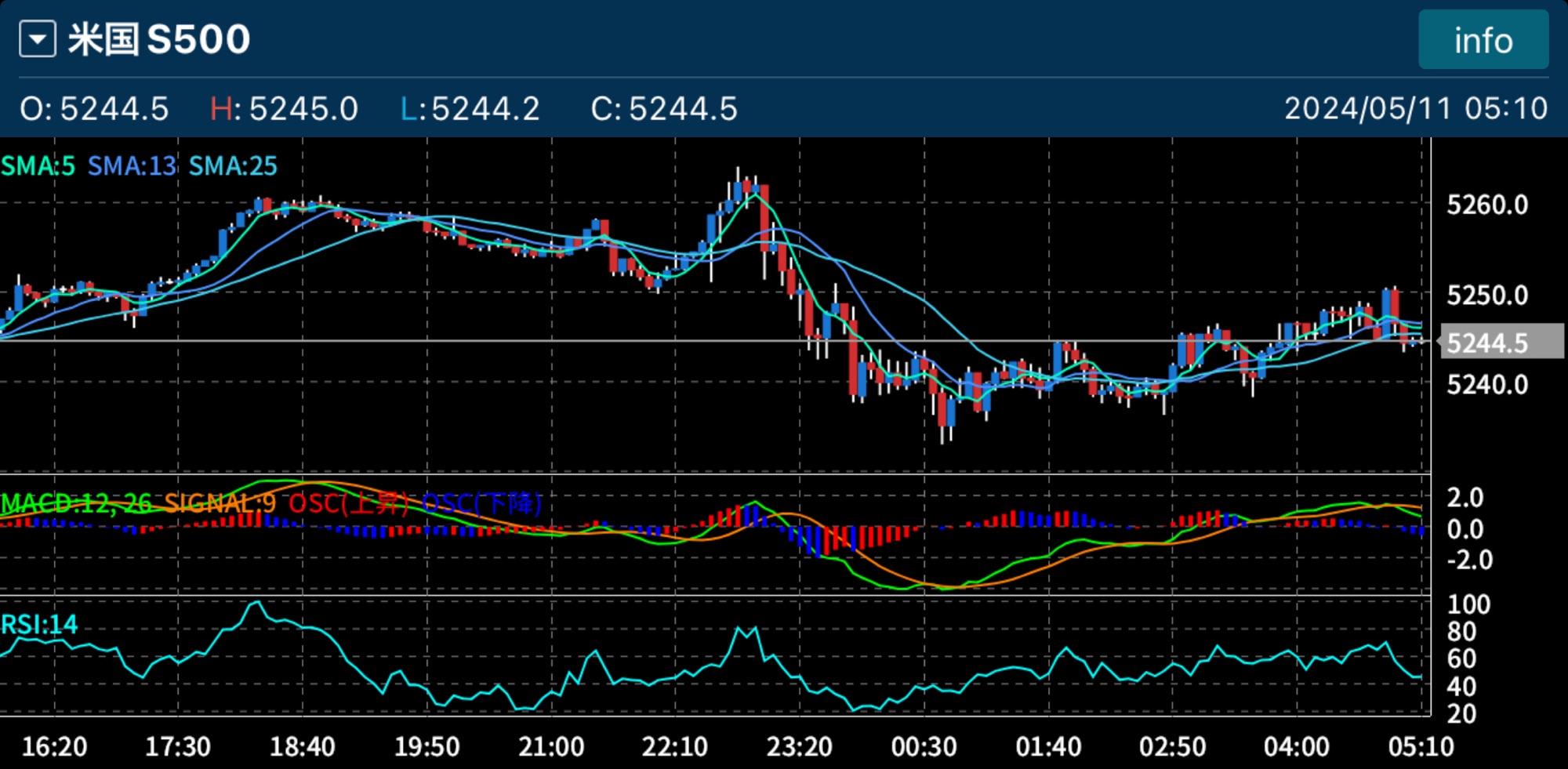Tap the OSC(上昇) legend label
The image size is (1568, 769).
pyautogui.click(x=349, y=503)
